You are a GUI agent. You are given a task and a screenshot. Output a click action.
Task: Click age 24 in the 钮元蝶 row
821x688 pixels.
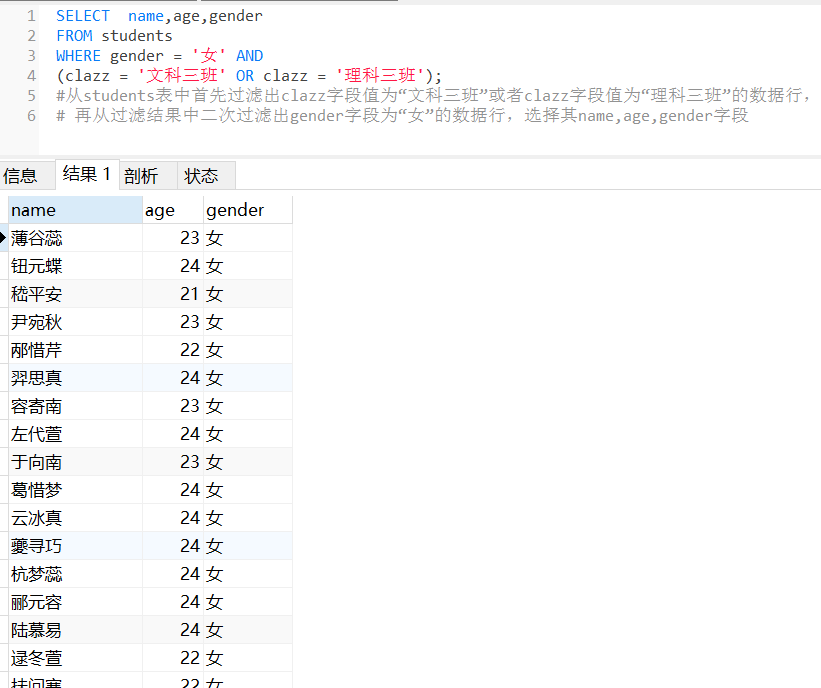click(173, 266)
